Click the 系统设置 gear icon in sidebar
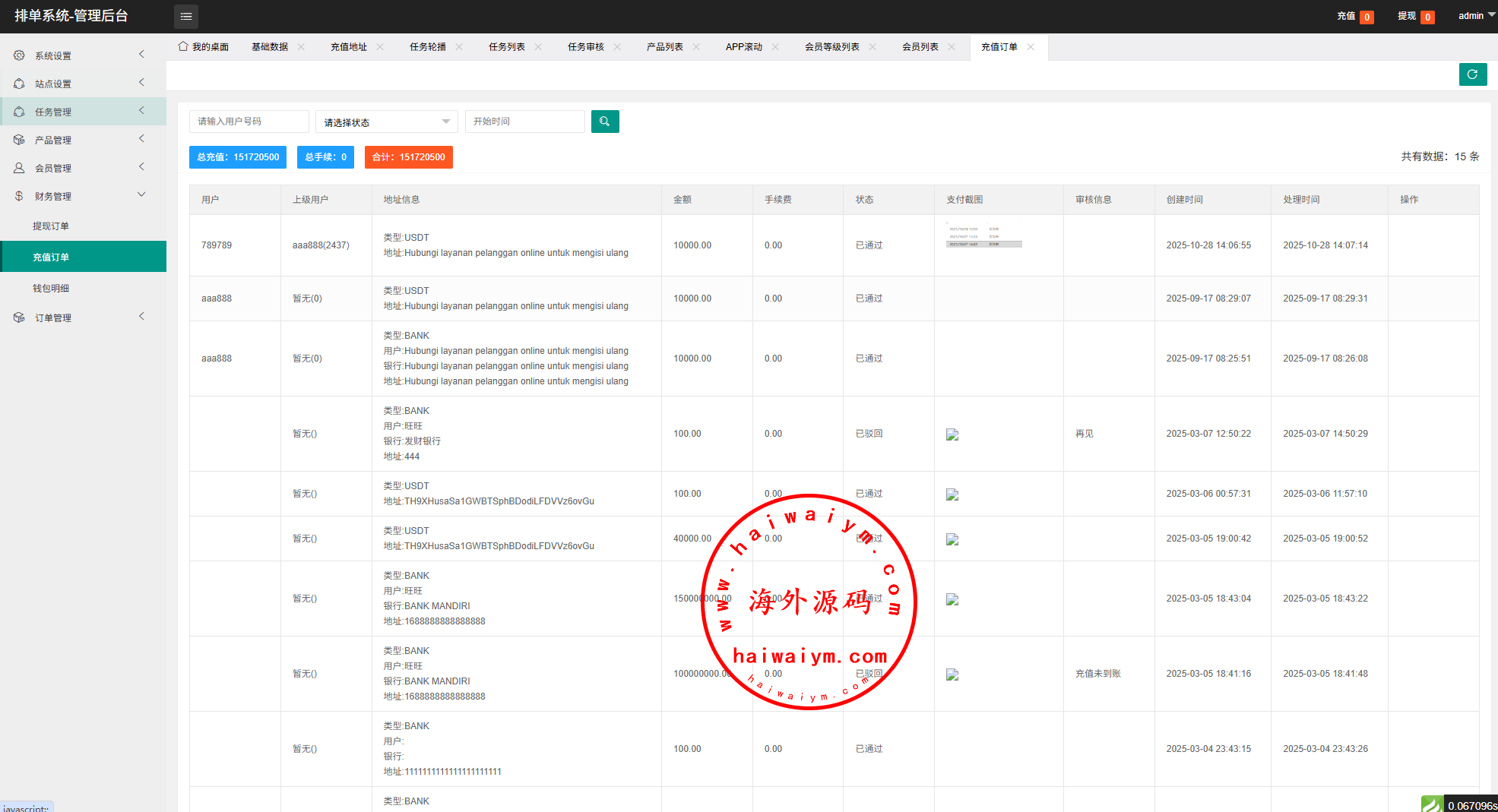 click(x=19, y=55)
